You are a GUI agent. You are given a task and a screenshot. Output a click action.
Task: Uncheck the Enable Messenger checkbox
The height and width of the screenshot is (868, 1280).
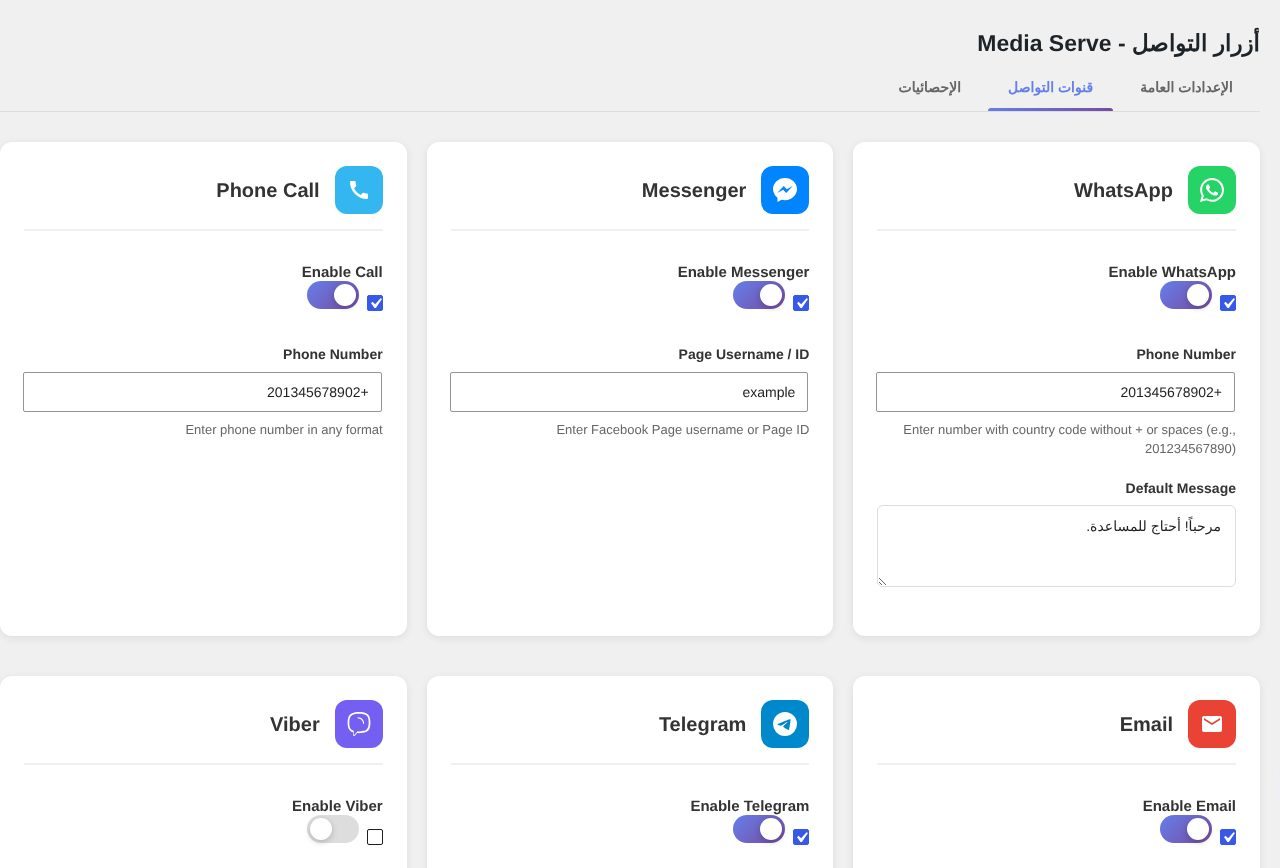click(801, 303)
